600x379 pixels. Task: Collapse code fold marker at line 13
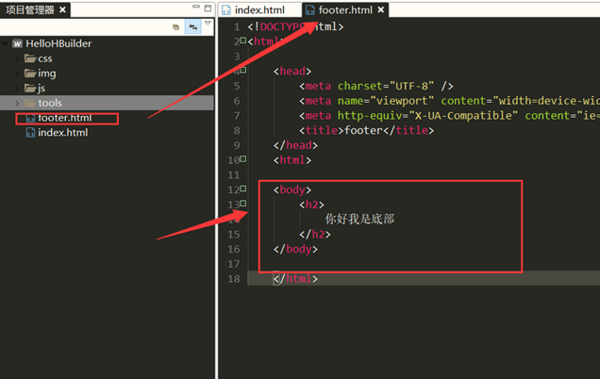point(243,203)
